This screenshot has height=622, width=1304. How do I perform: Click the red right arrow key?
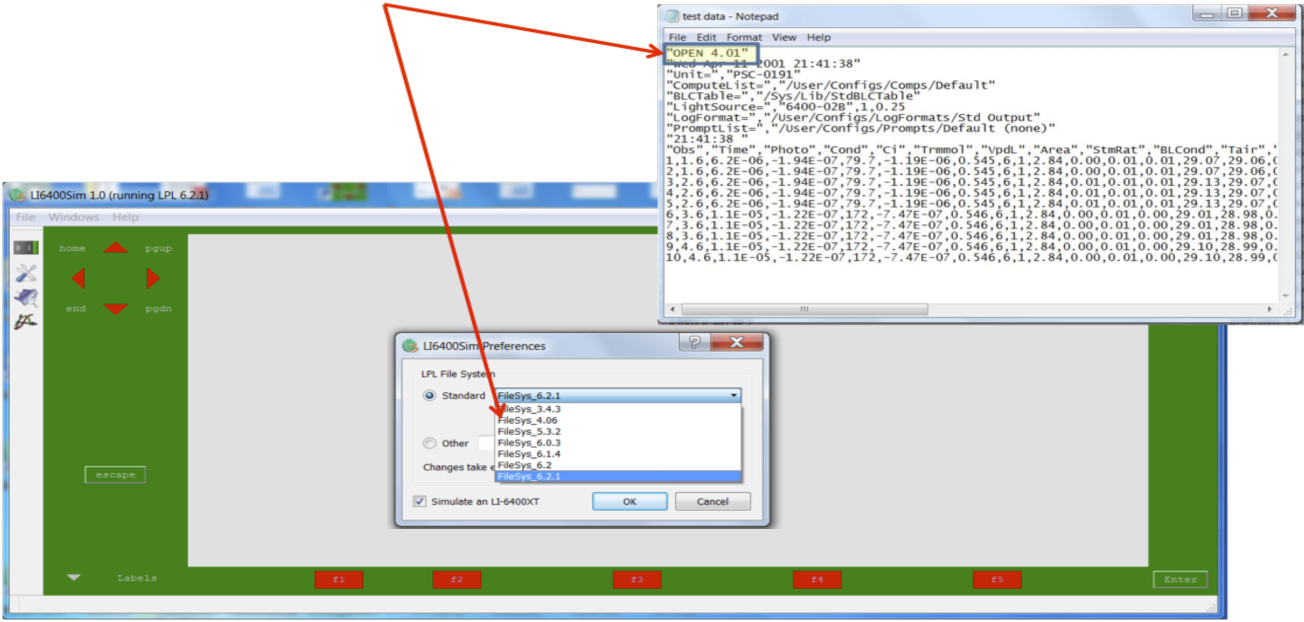pyautogui.click(x=153, y=278)
